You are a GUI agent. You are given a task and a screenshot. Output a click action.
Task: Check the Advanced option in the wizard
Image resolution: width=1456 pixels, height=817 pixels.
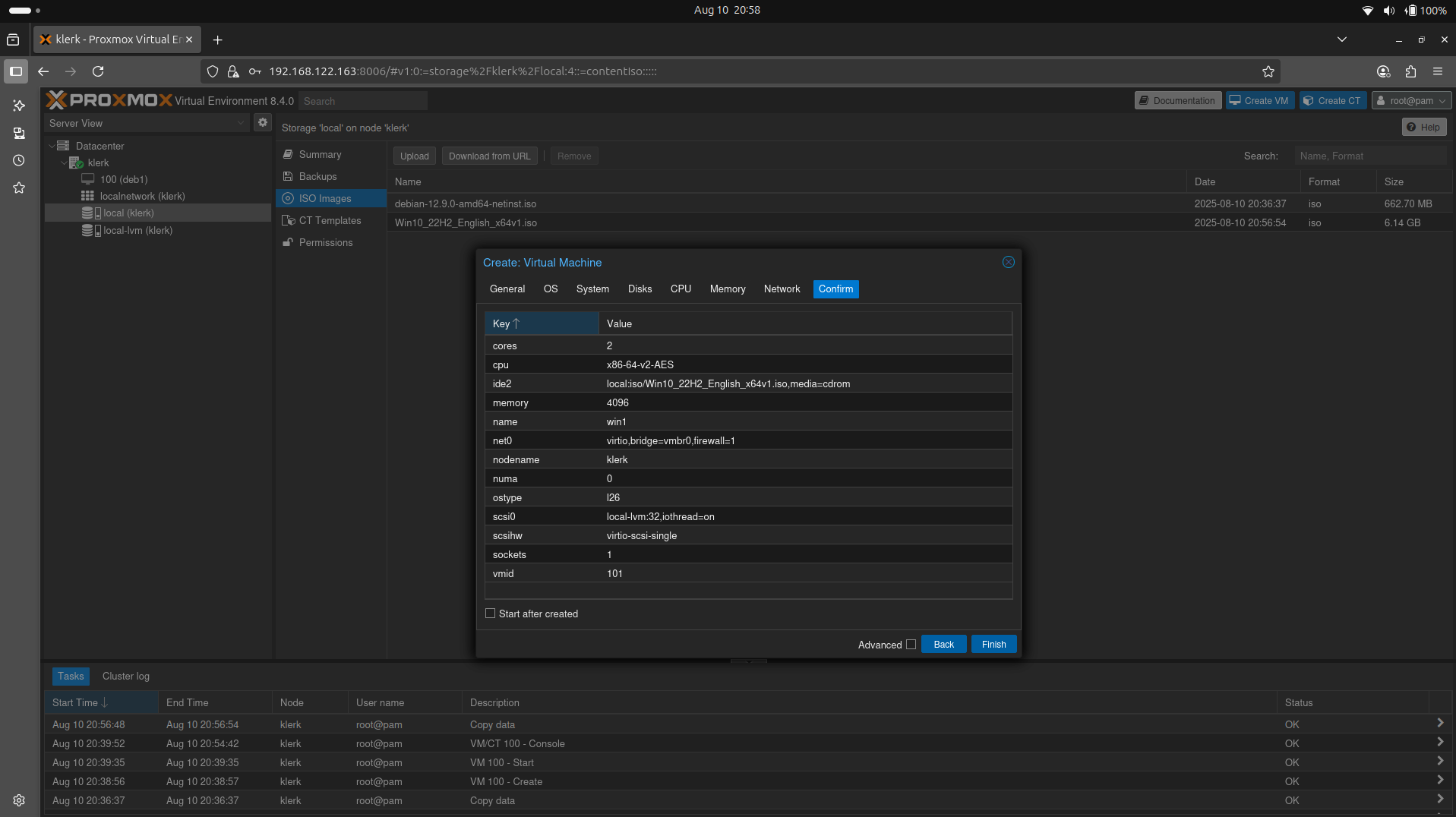911,644
